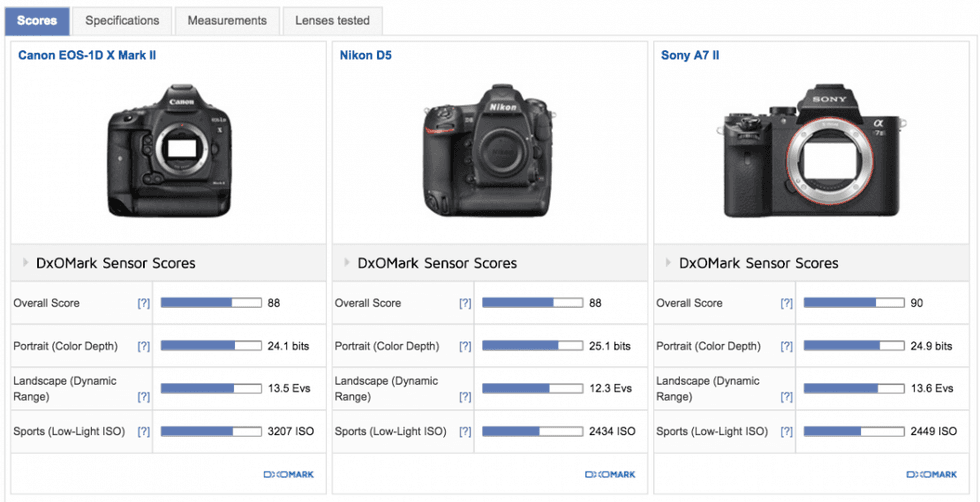Click the Nikon D5 camera image
This screenshot has height=502, width=980.
click(x=488, y=151)
